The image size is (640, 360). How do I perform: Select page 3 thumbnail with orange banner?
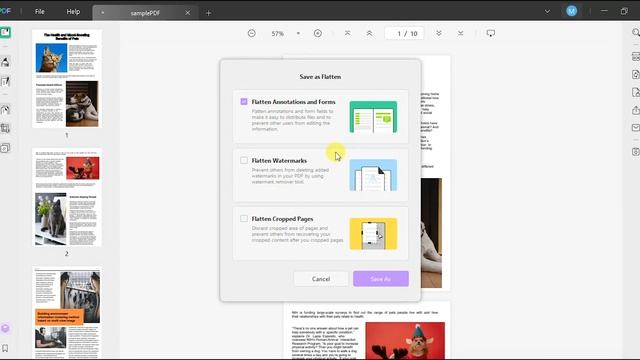click(x=67, y=313)
